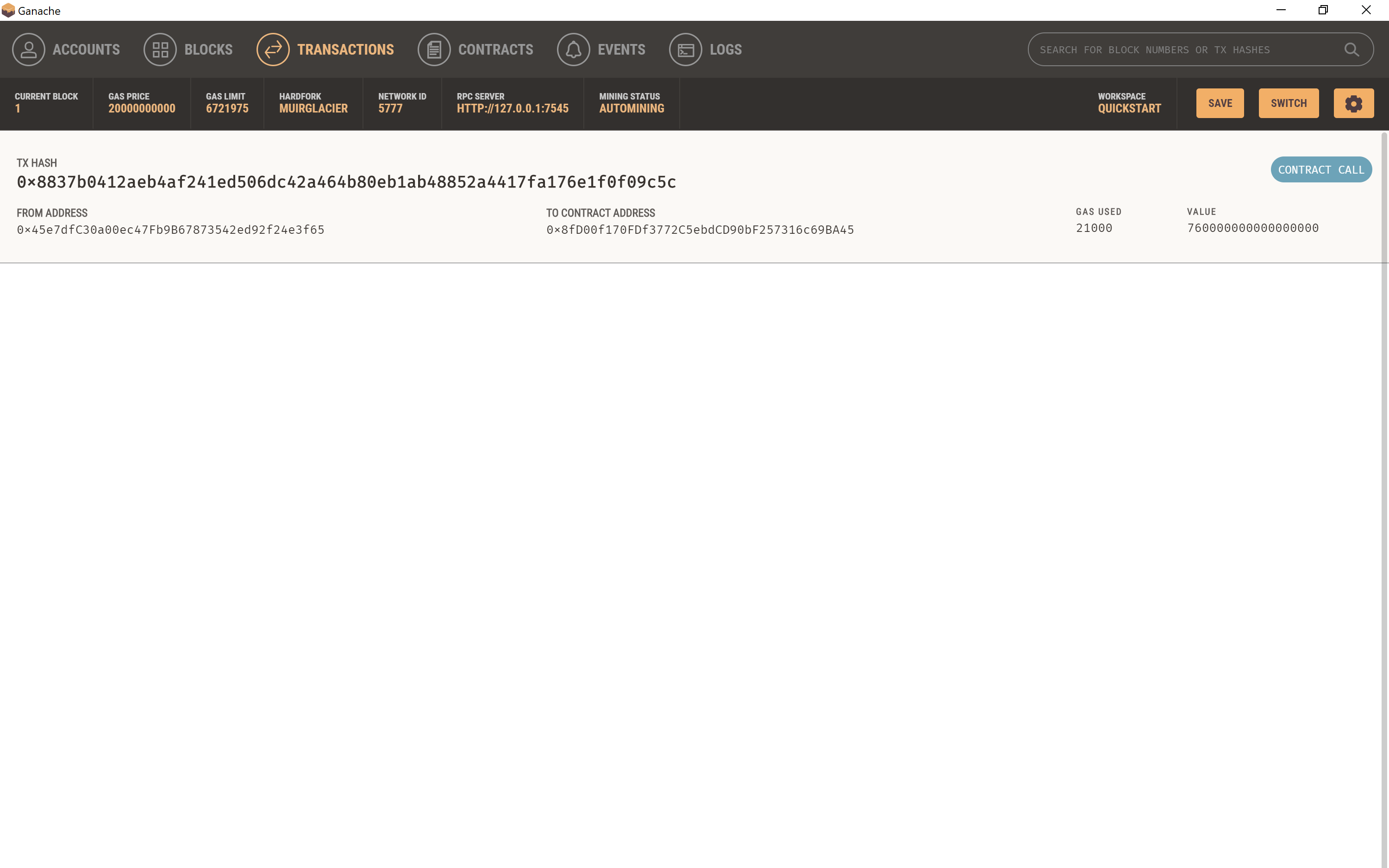
Task: Click the AUTOMINING mining status
Action: click(632, 108)
